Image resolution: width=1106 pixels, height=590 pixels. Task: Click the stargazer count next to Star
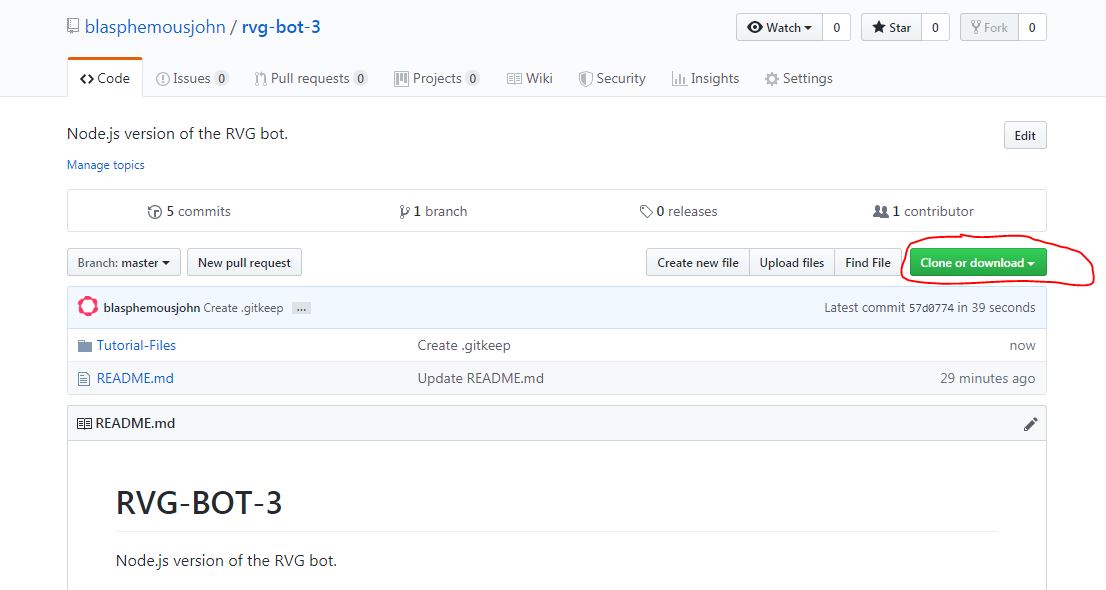click(x=935, y=28)
